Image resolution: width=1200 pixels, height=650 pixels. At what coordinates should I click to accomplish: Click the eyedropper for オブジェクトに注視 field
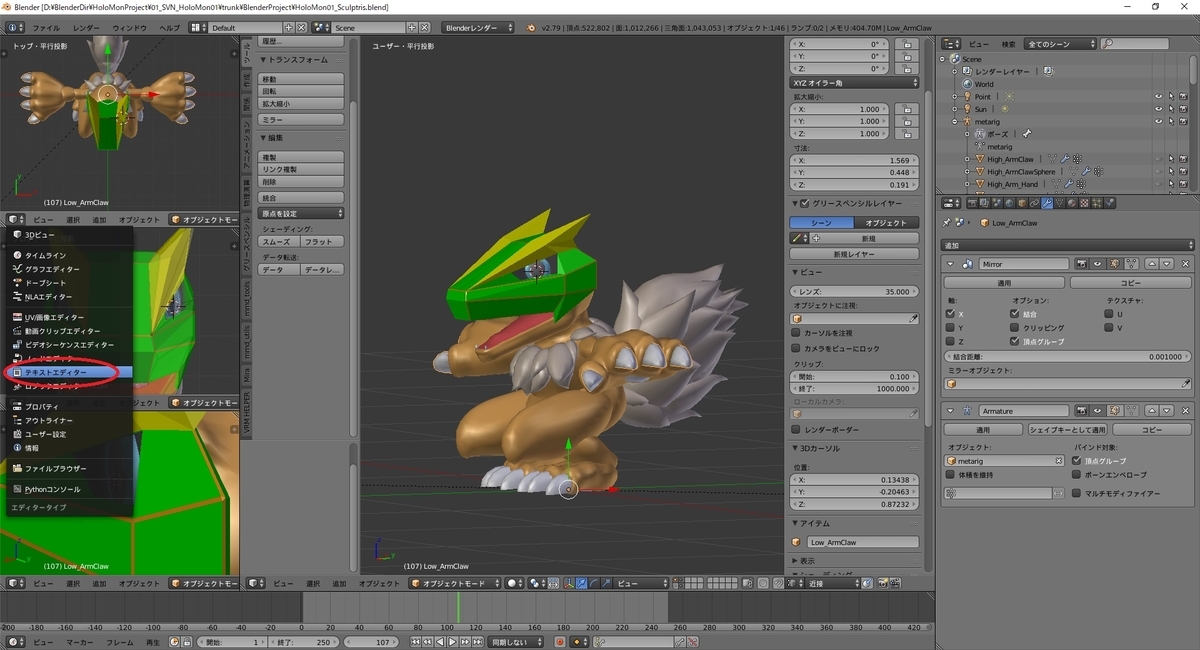point(913,318)
